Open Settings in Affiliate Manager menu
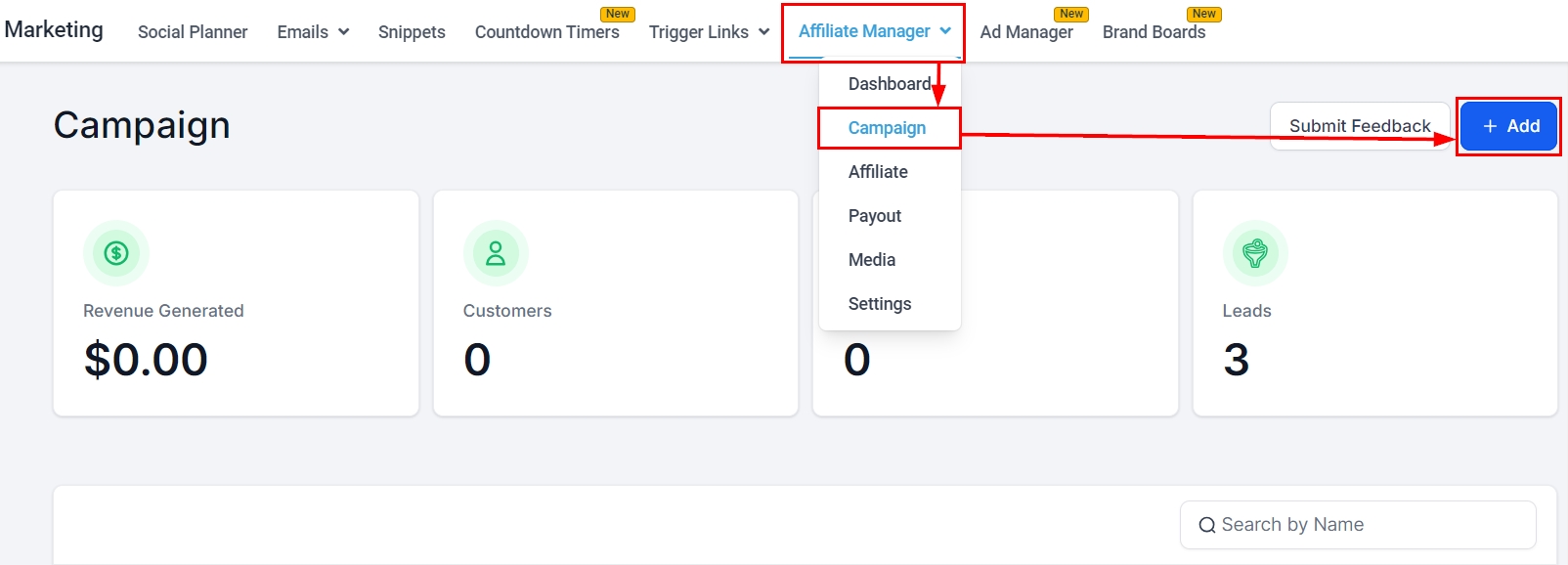Image resolution: width=1568 pixels, height=565 pixels. pyautogui.click(x=880, y=304)
